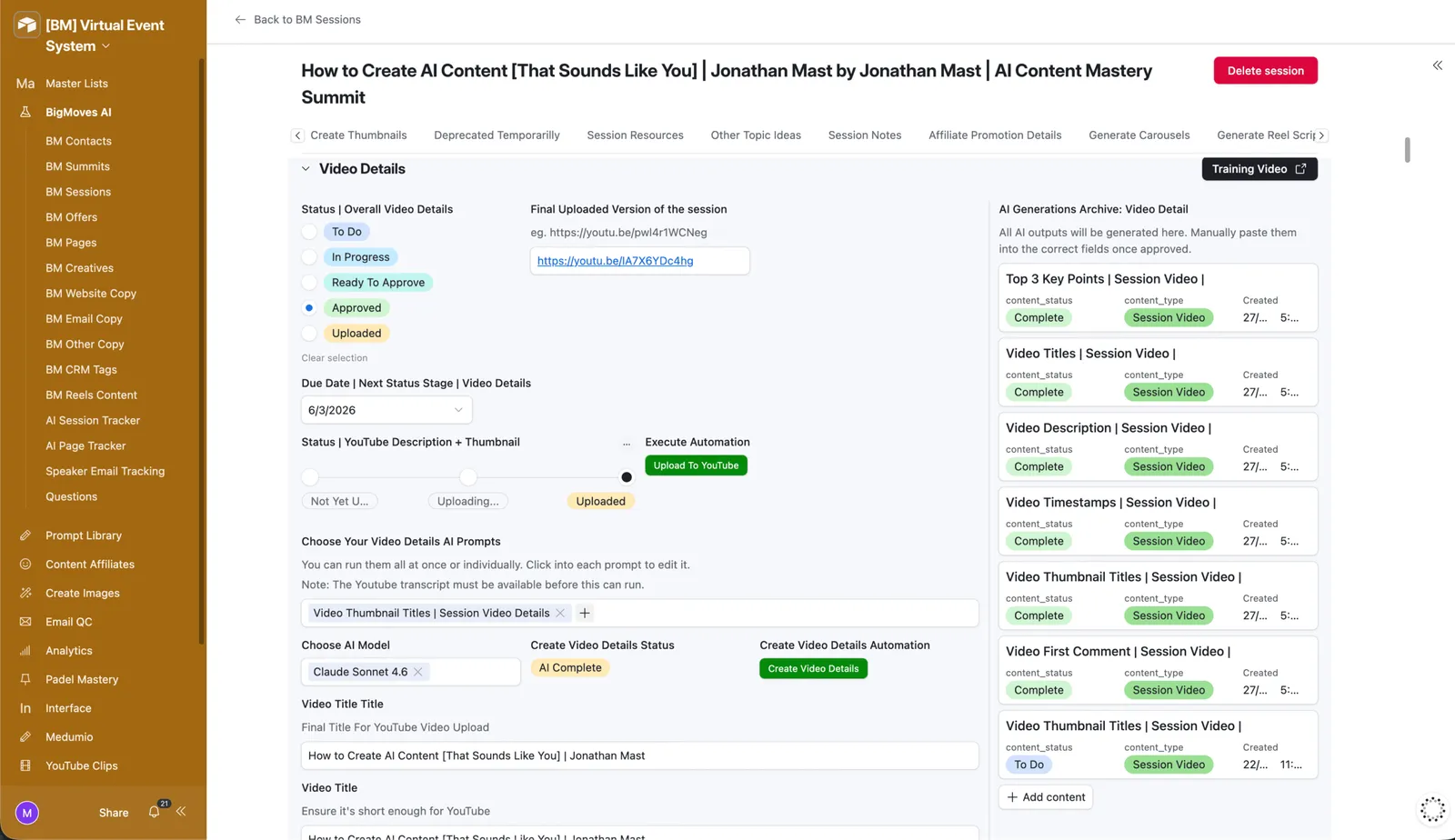Switch to the Generate Carousels tab

click(1139, 135)
